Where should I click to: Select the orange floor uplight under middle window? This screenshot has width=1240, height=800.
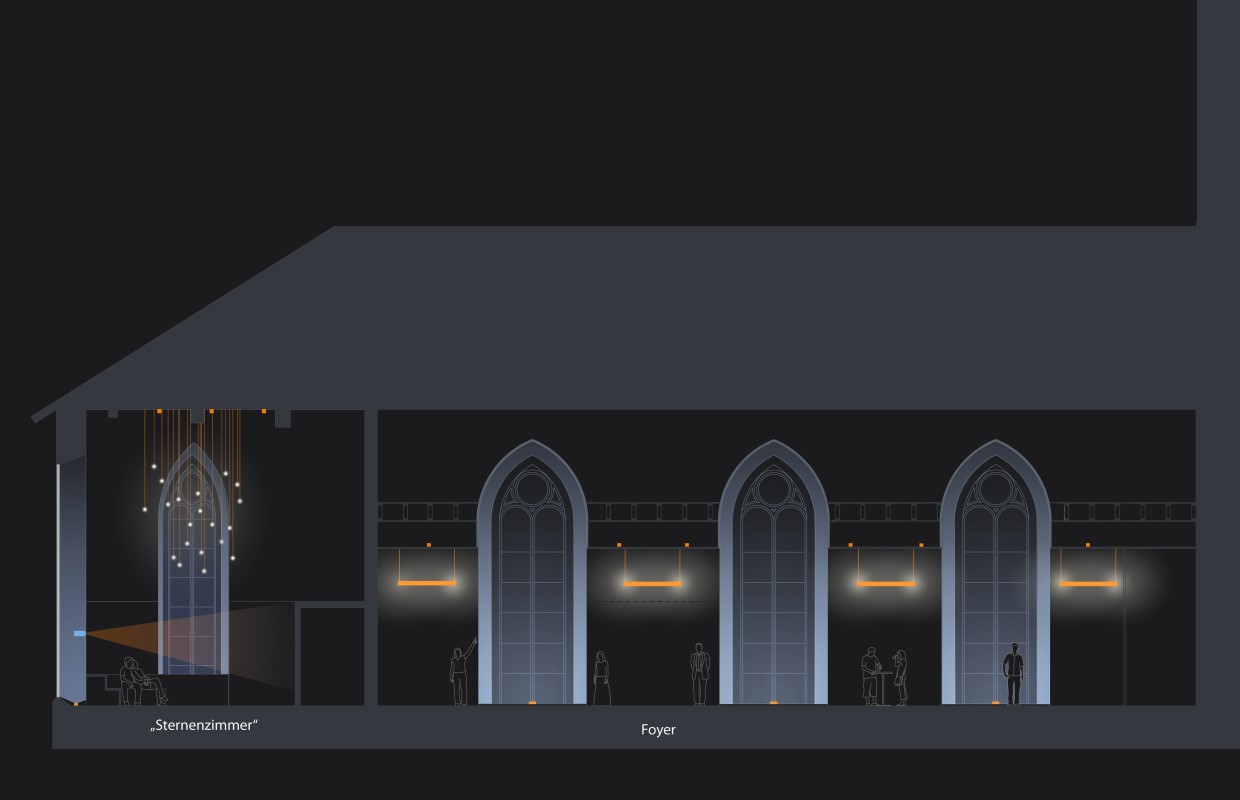click(x=773, y=703)
